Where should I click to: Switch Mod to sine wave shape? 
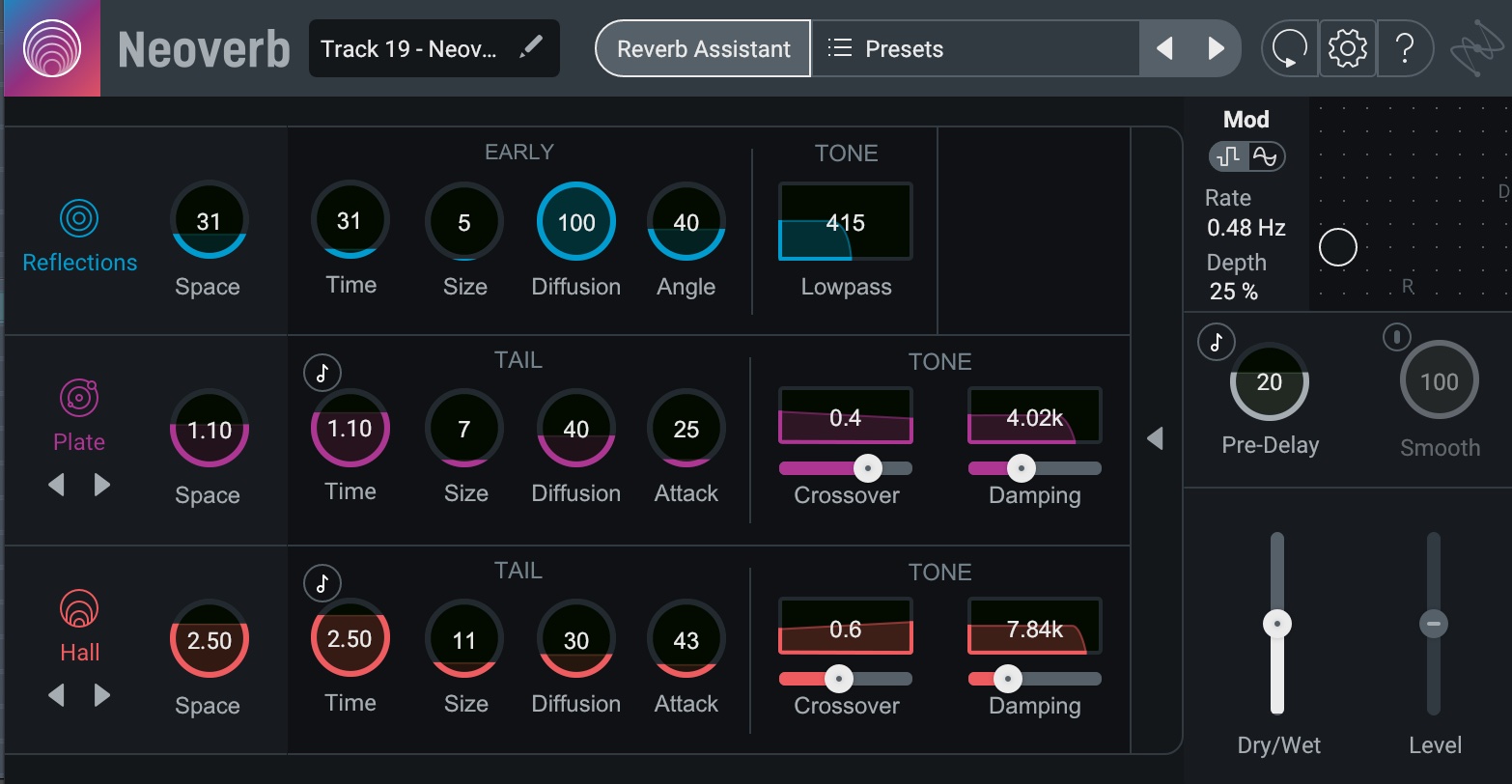pyautogui.click(x=1265, y=156)
